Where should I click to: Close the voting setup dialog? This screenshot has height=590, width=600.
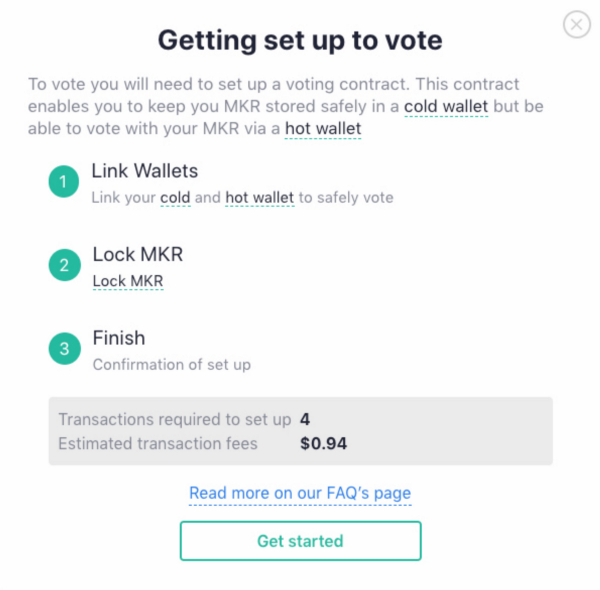pyautogui.click(x=577, y=24)
